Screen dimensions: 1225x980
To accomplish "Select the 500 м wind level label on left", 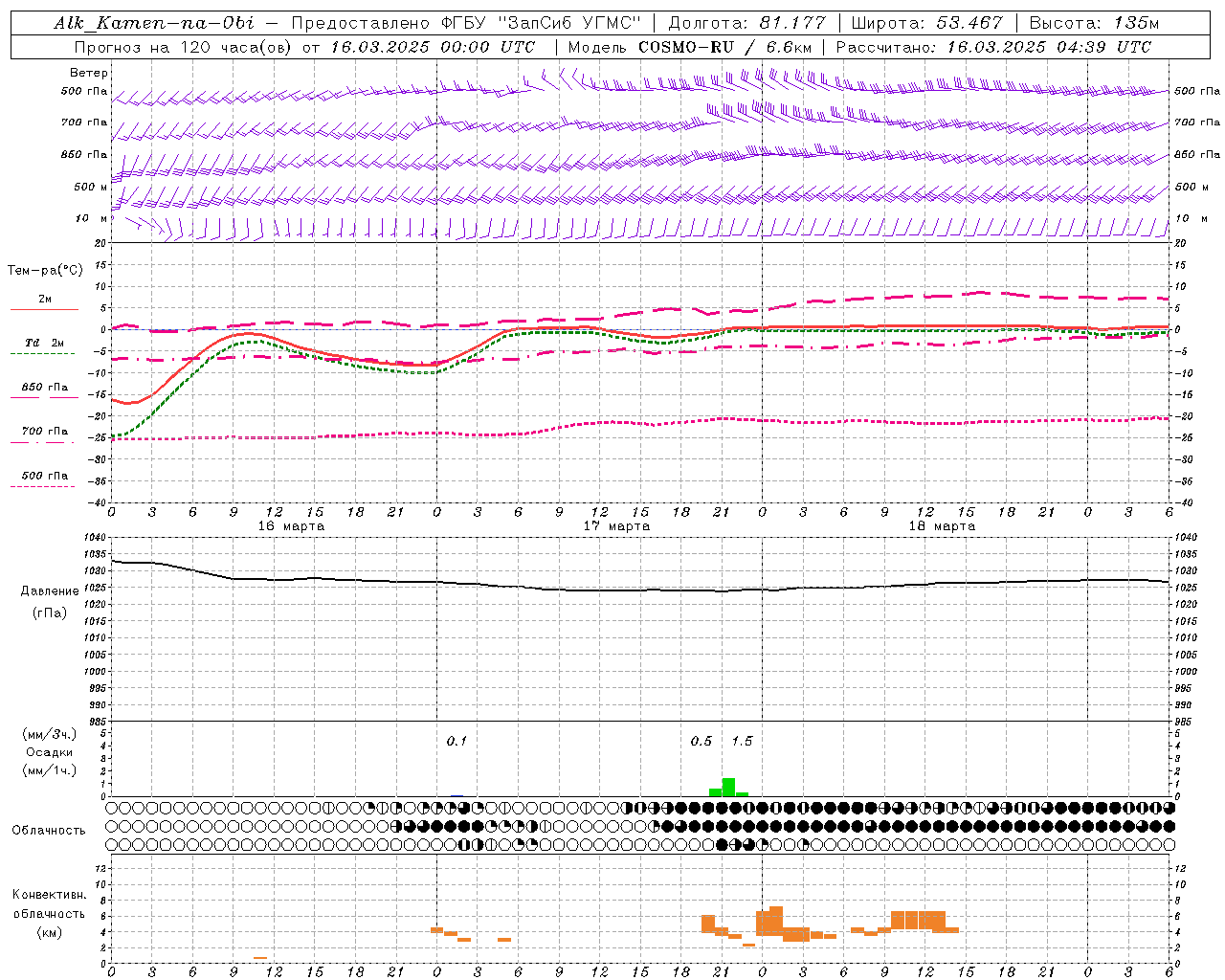I will click(x=91, y=187).
